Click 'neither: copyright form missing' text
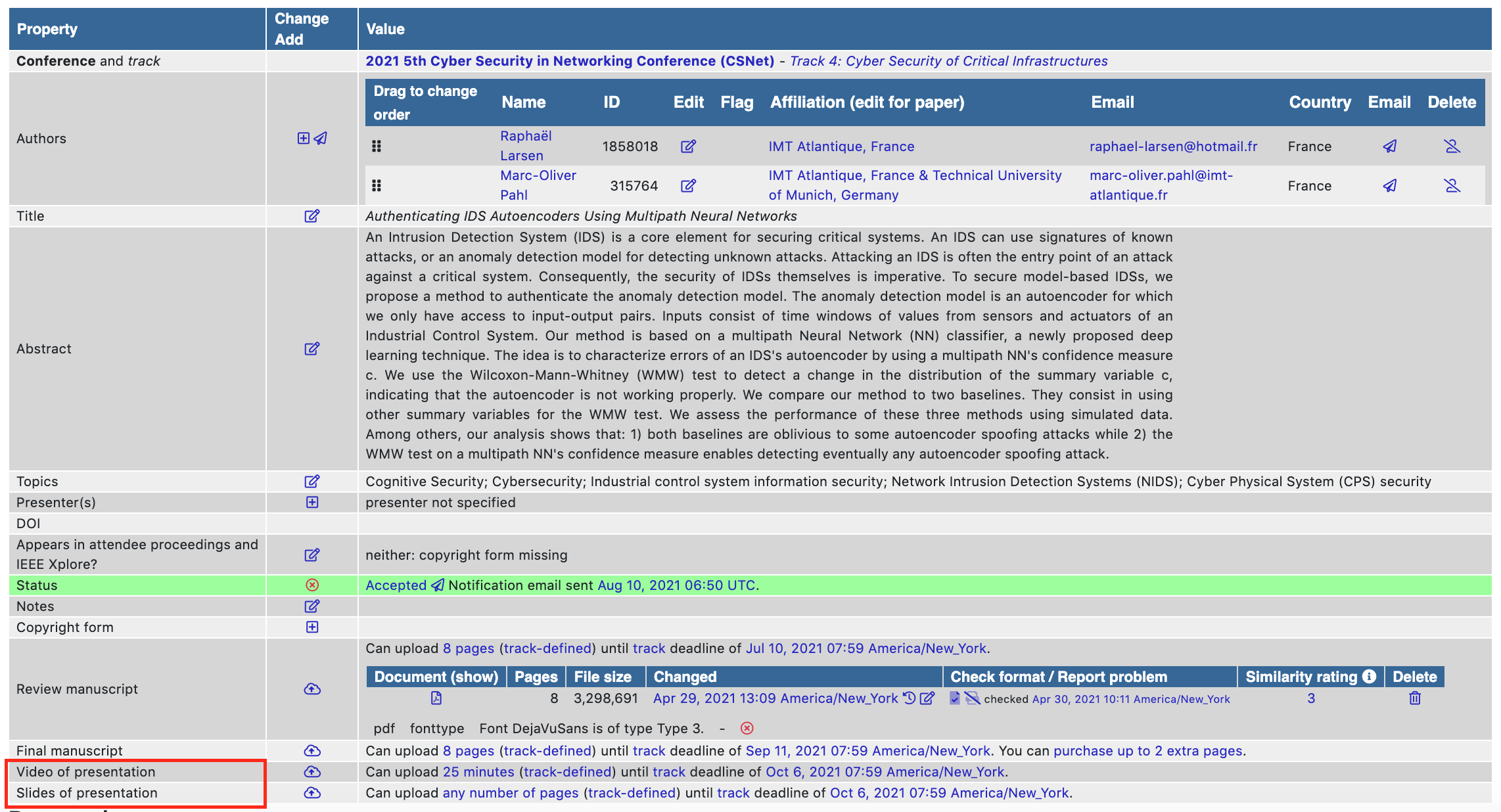 [466, 554]
